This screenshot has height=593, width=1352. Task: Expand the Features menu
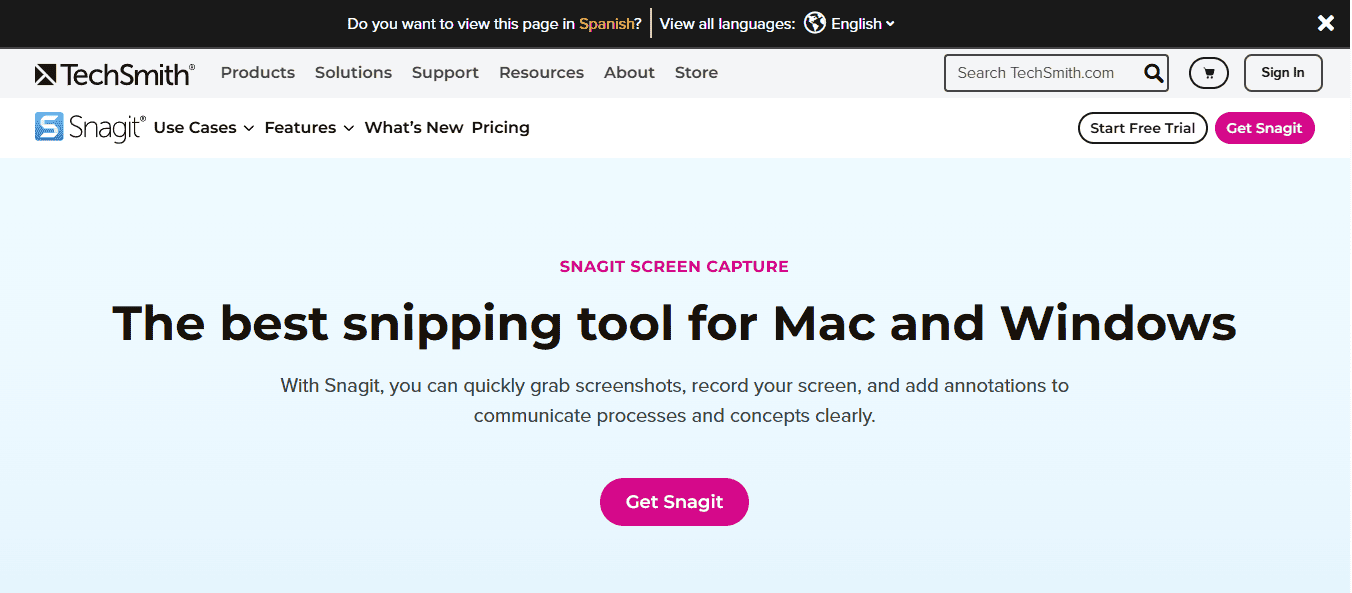click(309, 128)
